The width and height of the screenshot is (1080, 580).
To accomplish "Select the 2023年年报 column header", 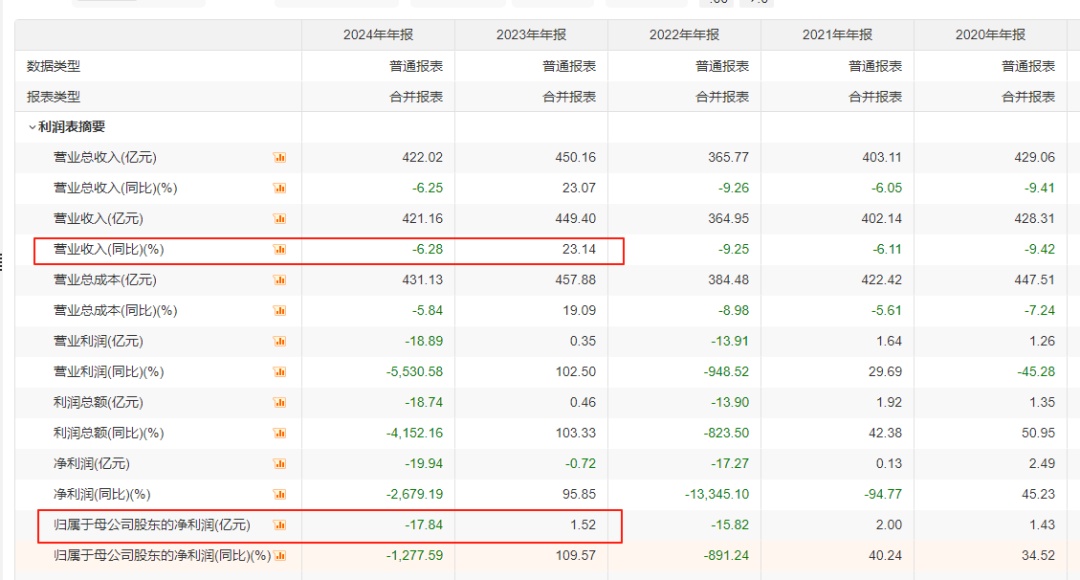I will click(x=531, y=35).
